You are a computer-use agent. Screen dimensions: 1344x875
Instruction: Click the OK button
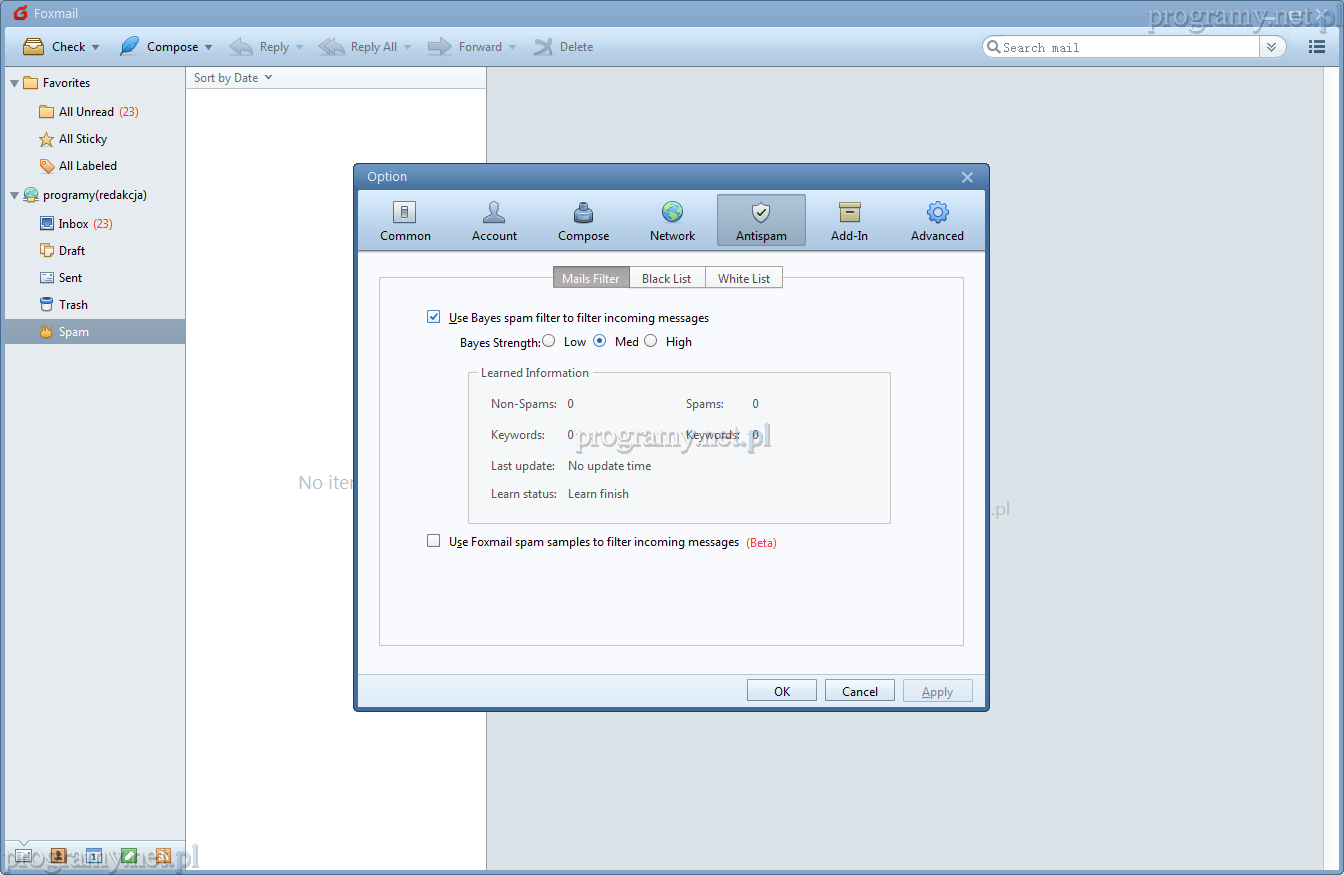782,691
